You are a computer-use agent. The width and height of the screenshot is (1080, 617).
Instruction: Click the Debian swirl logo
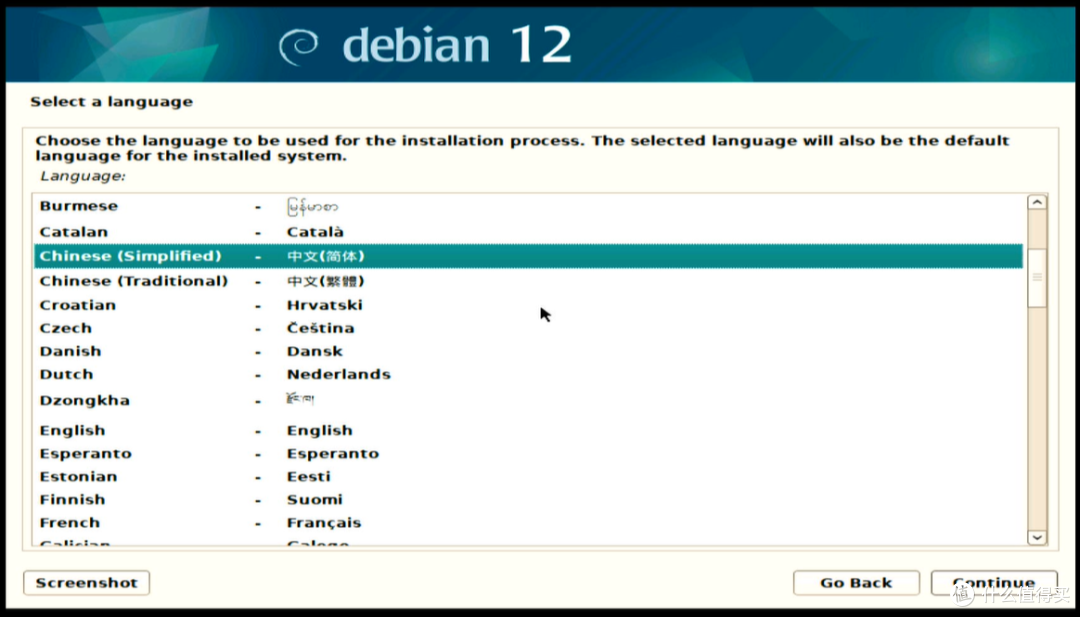[299, 43]
